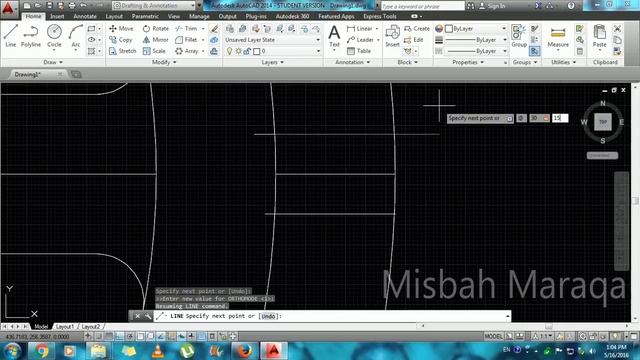This screenshot has width=640, height=360.
Task: Insert a Table annotation
Action: pos(359,51)
